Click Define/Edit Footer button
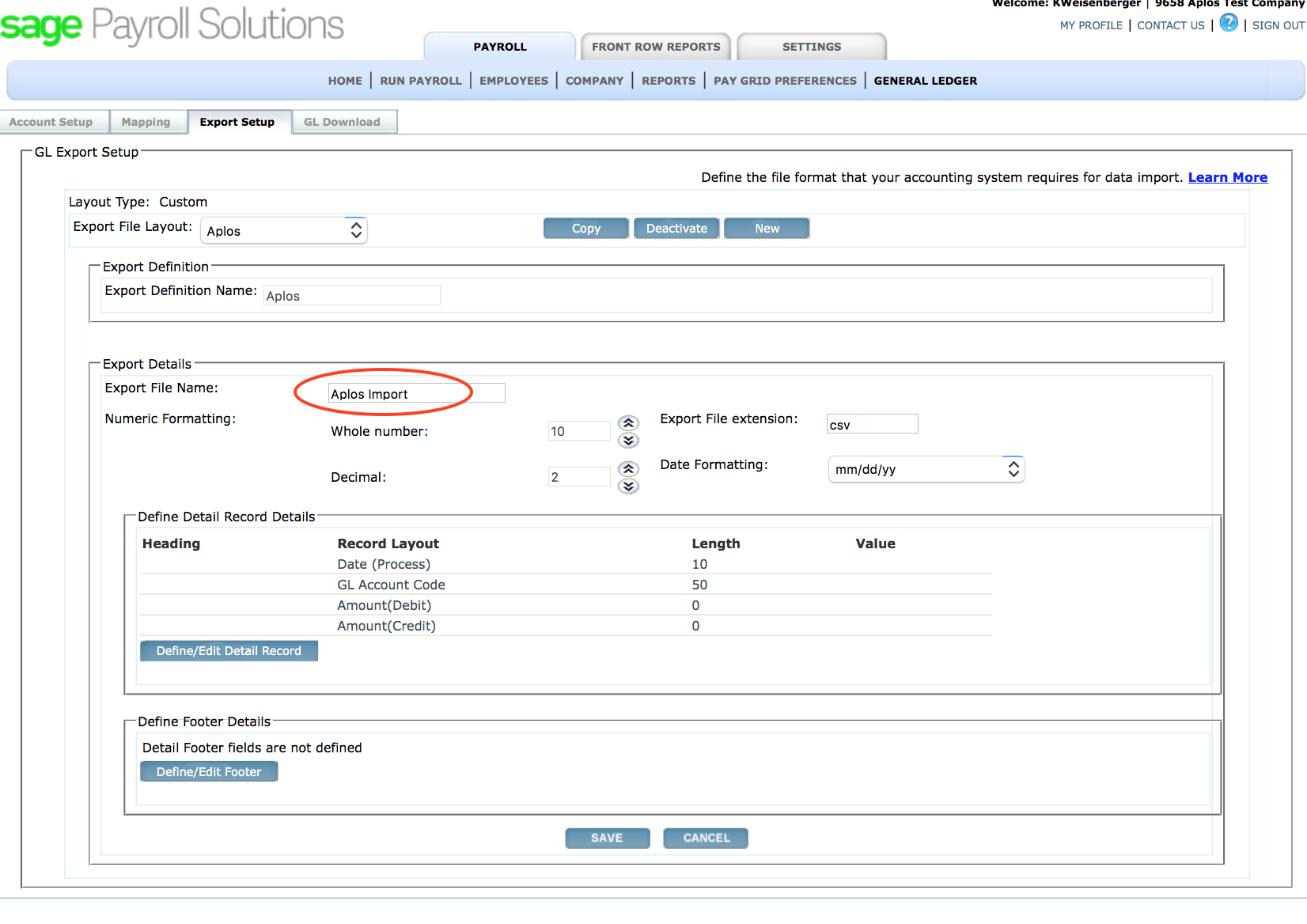 209,771
